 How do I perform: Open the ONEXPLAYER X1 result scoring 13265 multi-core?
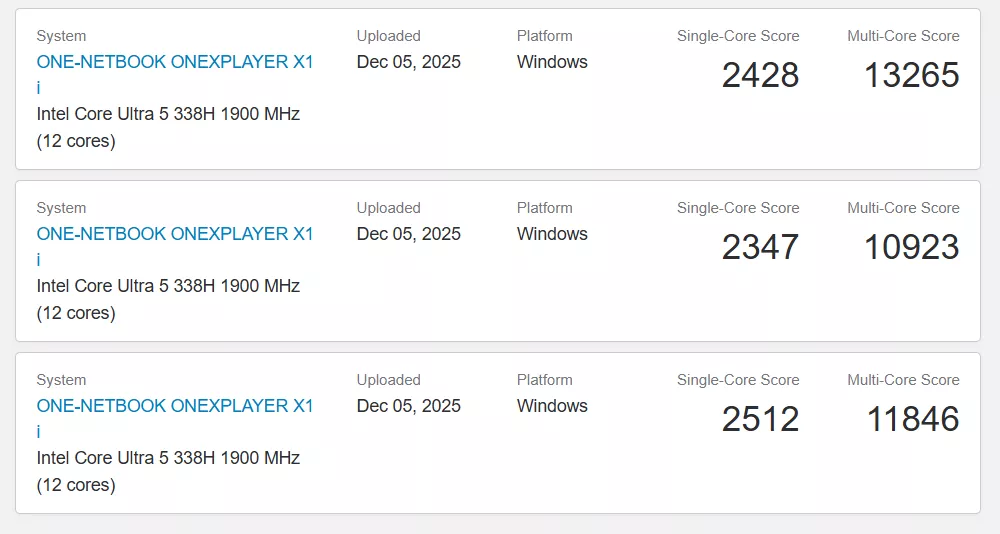pos(175,62)
